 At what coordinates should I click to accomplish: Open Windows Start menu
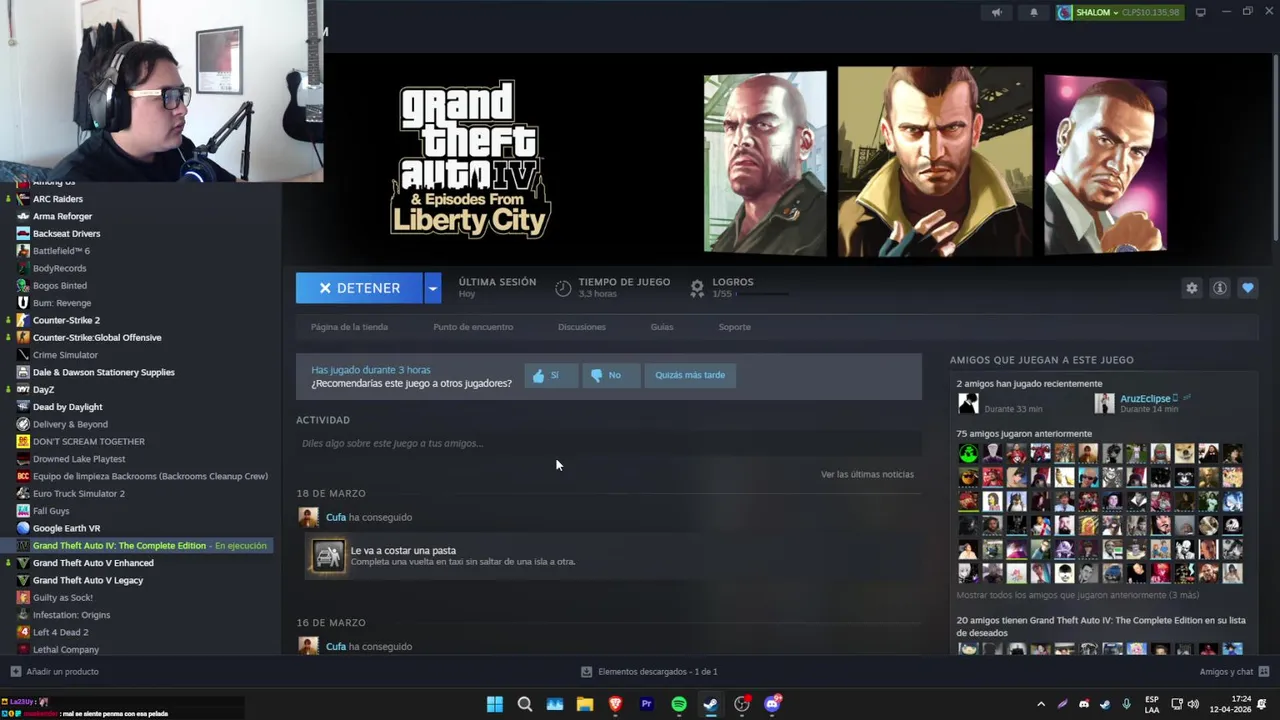tap(495, 704)
